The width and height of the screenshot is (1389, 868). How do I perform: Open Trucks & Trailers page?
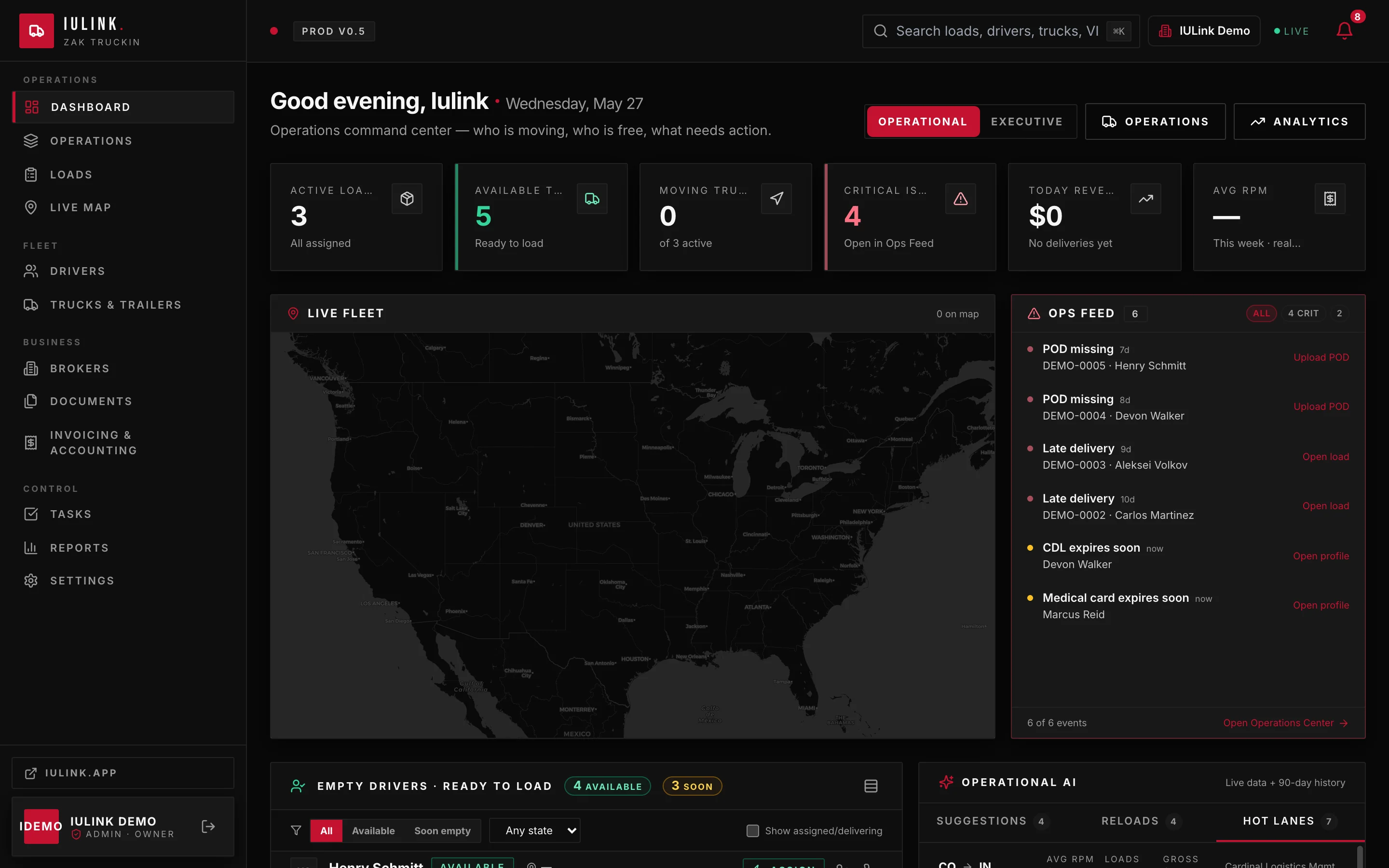[123, 305]
